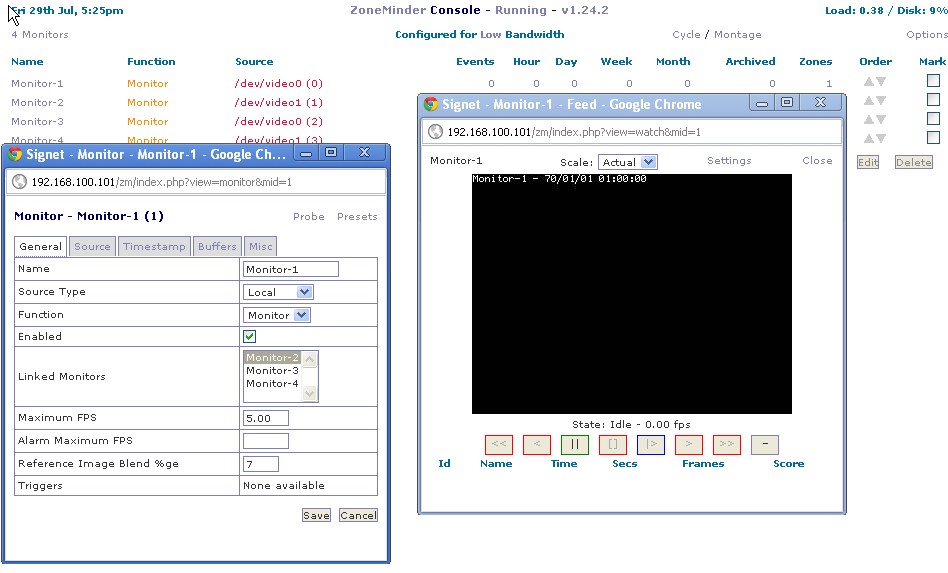
Task: Mark the Monitor-2 row checkbox
Action: pos(933,99)
